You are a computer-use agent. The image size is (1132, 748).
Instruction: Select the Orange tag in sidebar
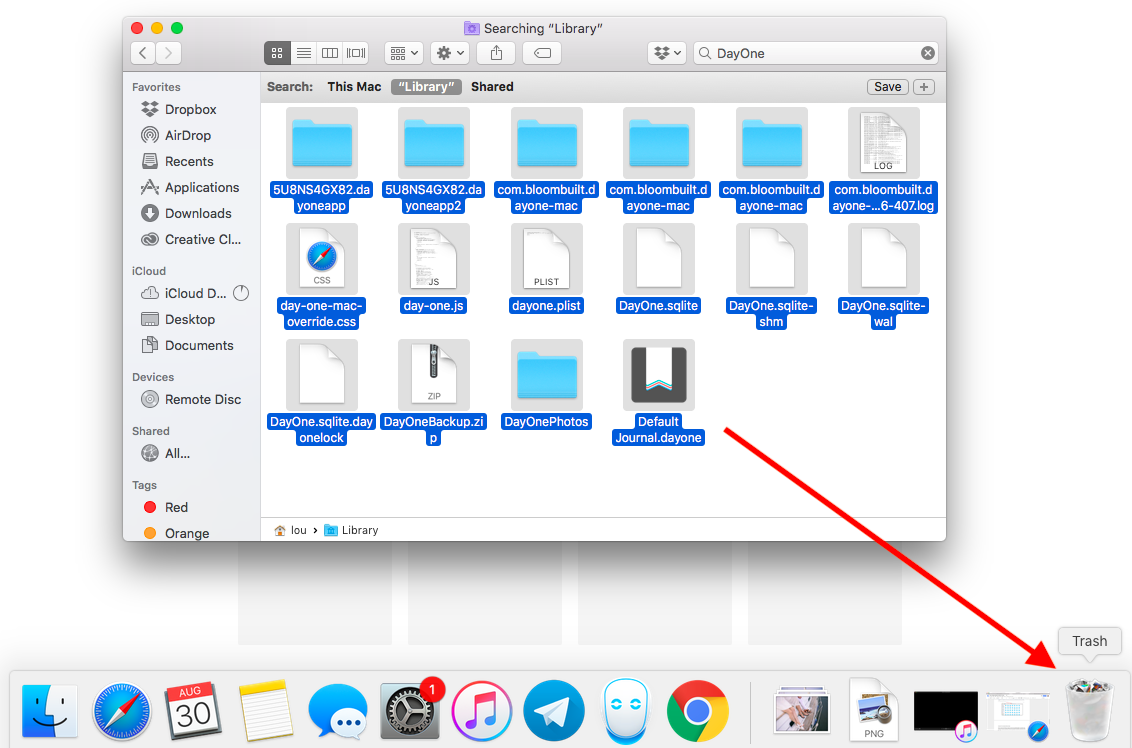pos(176,534)
